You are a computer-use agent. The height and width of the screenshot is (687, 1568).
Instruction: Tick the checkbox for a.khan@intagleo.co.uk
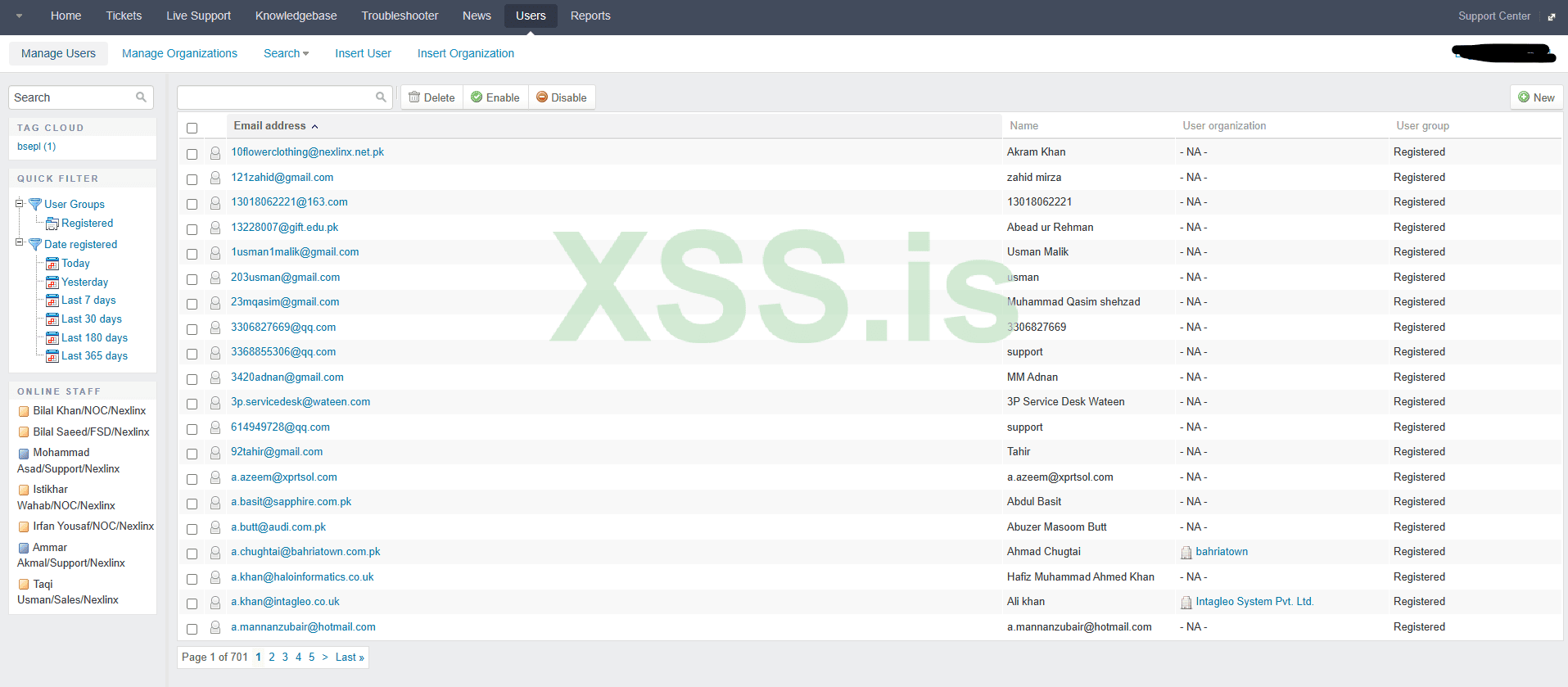[x=192, y=603]
